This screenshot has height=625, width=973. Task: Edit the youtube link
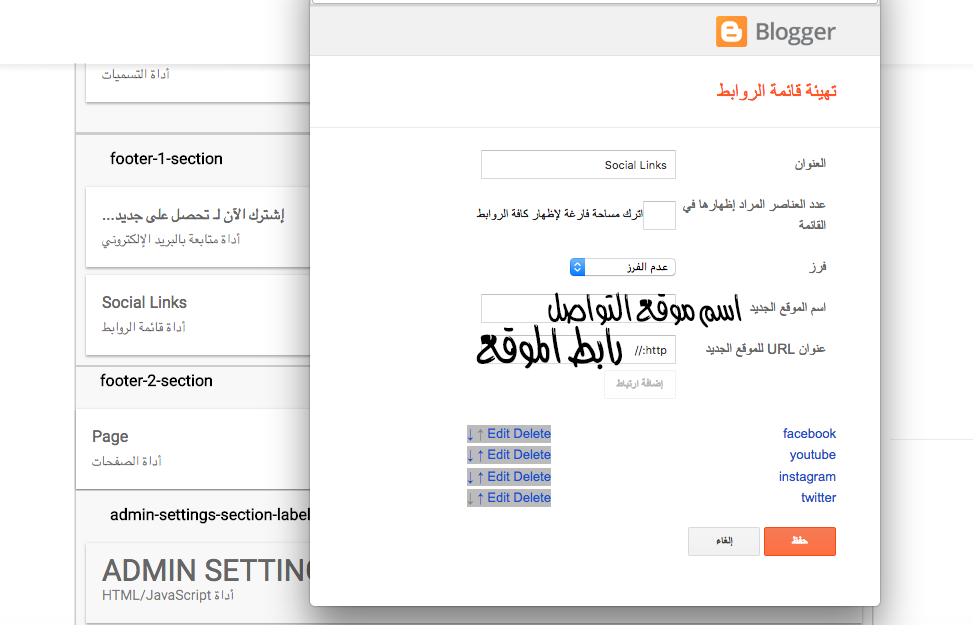tap(498, 454)
